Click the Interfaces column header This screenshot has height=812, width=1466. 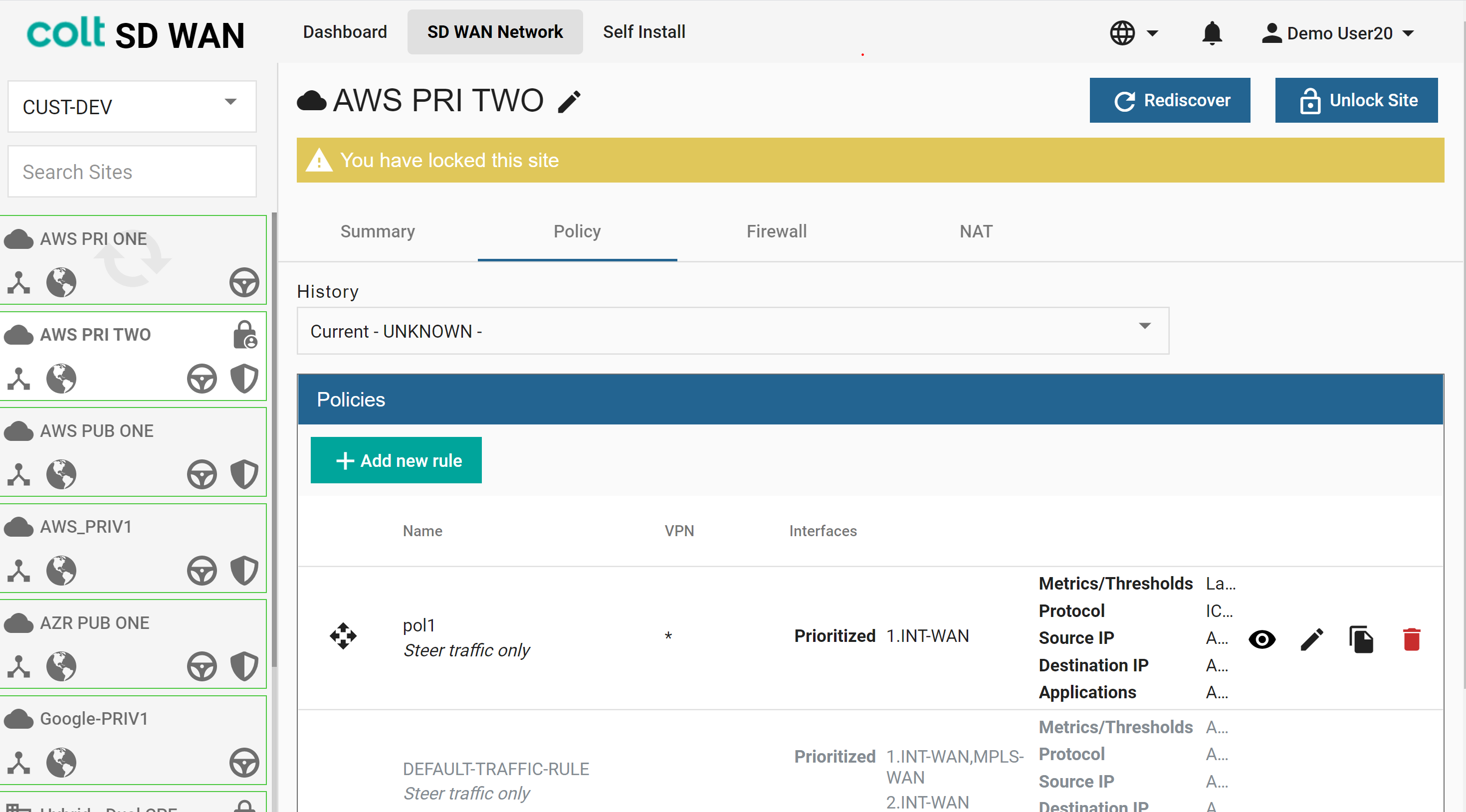tap(823, 531)
